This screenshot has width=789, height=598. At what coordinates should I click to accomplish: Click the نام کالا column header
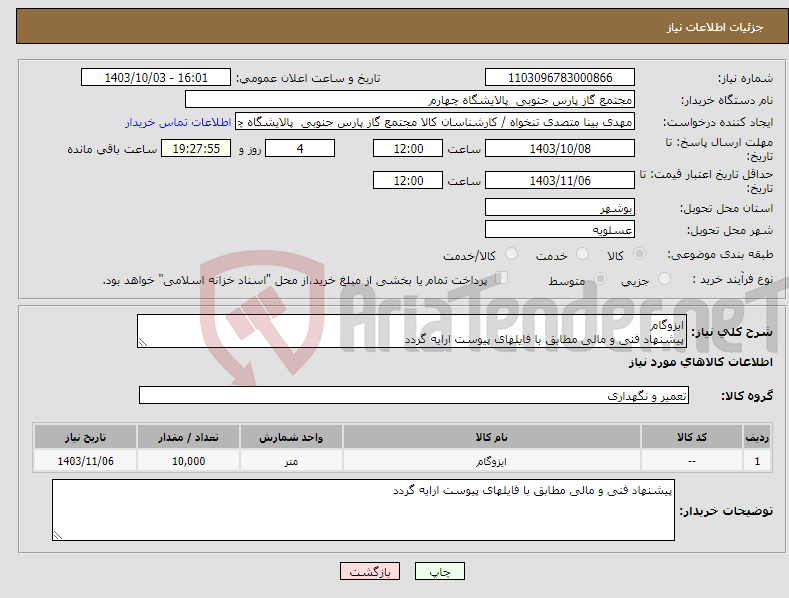(492, 437)
